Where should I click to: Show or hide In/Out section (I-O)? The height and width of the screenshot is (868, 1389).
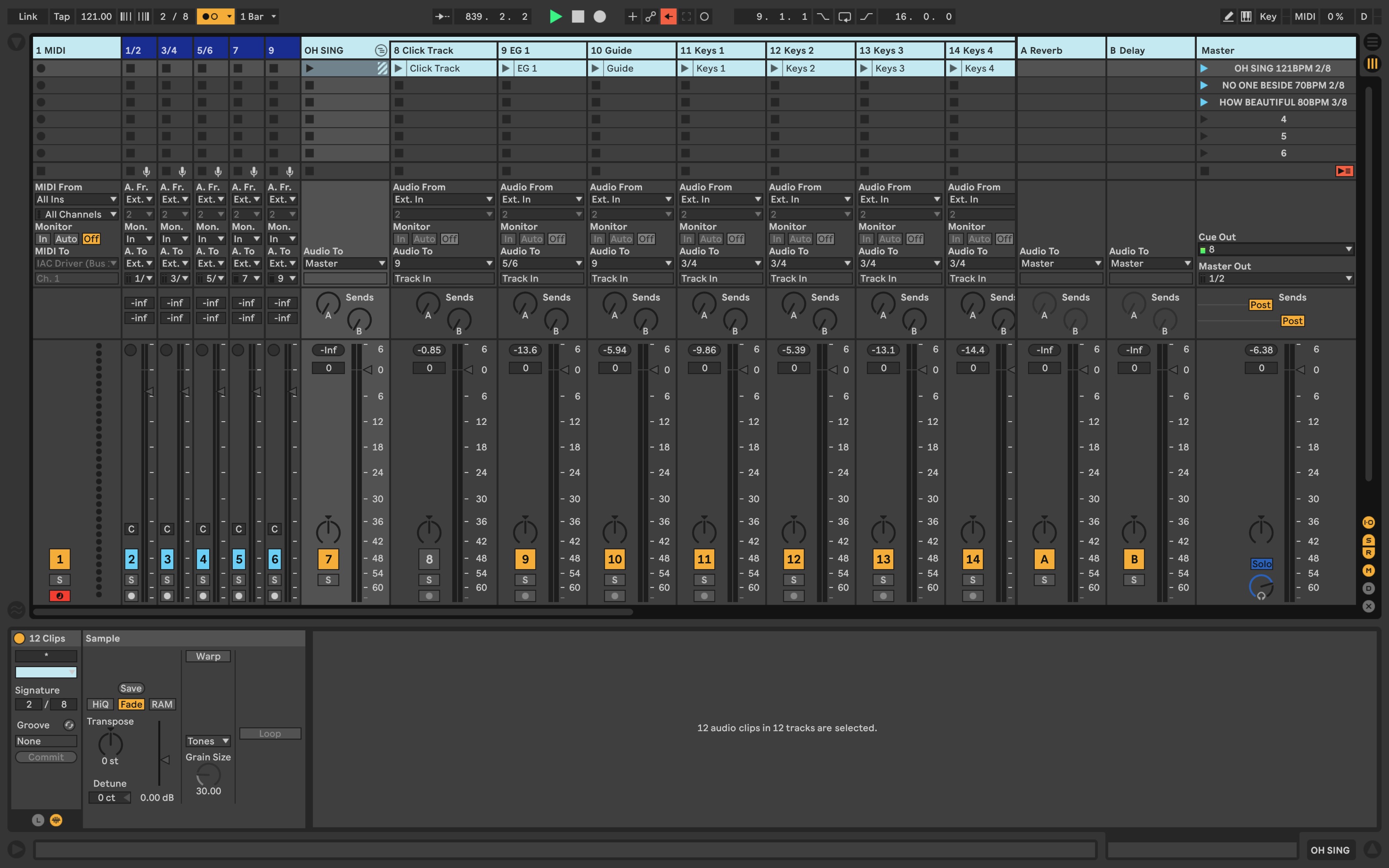[x=1368, y=522]
